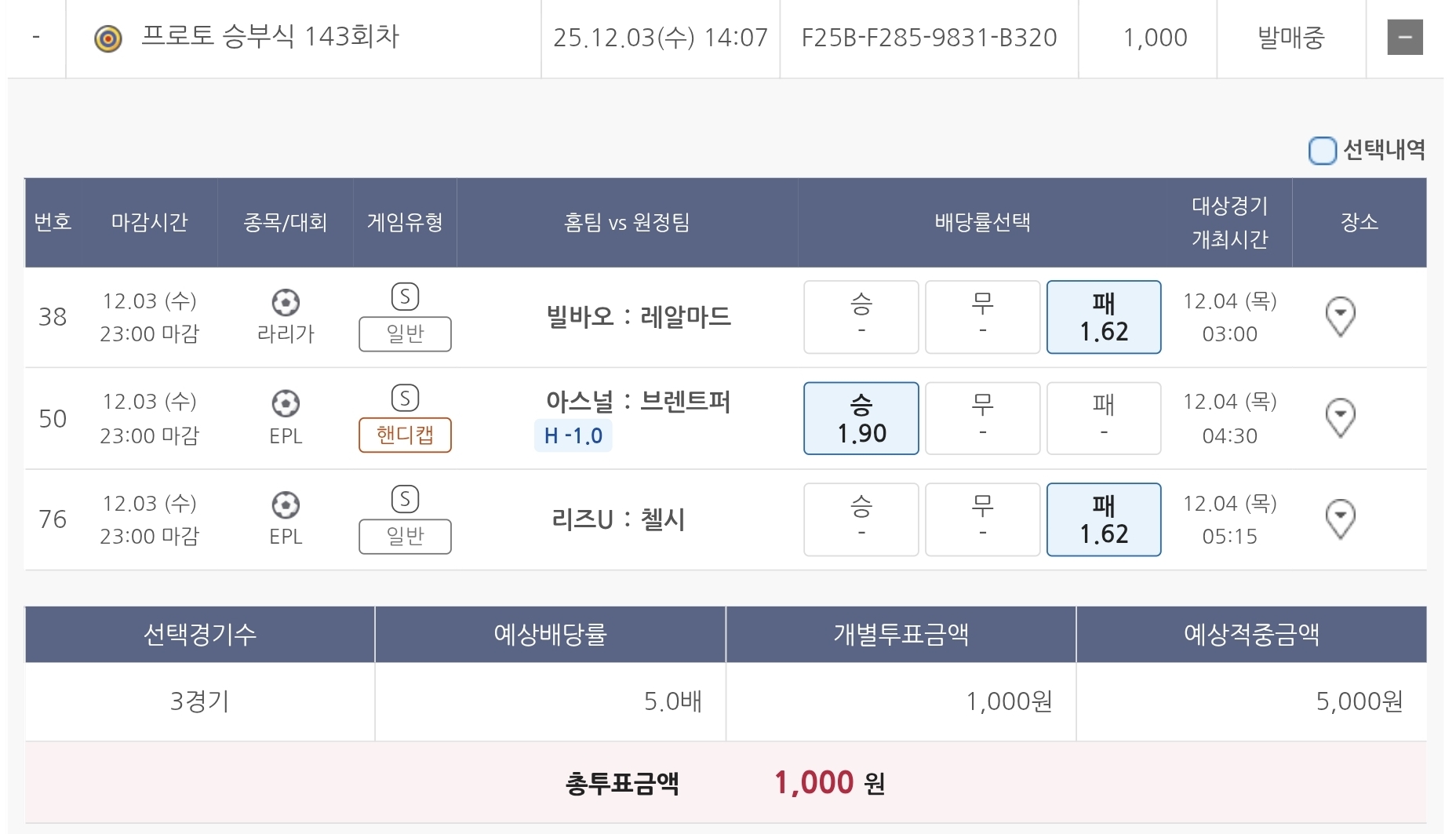Click the S badge in match 38 row
The image size is (1456, 834).
tap(405, 297)
